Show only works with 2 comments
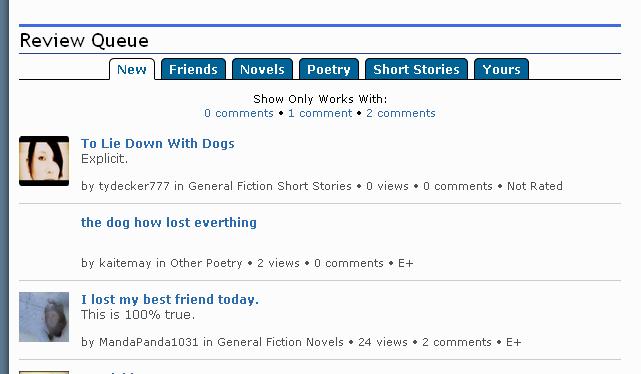The width and height of the screenshot is (641, 374). (x=401, y=113)
